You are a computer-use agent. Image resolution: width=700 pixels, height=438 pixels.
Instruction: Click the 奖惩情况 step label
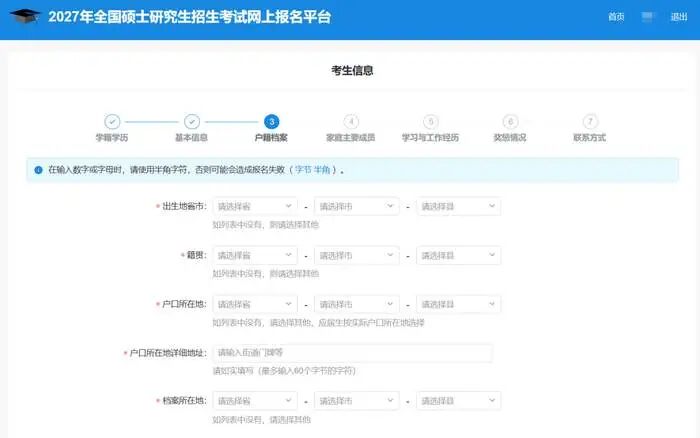point(510,138)
